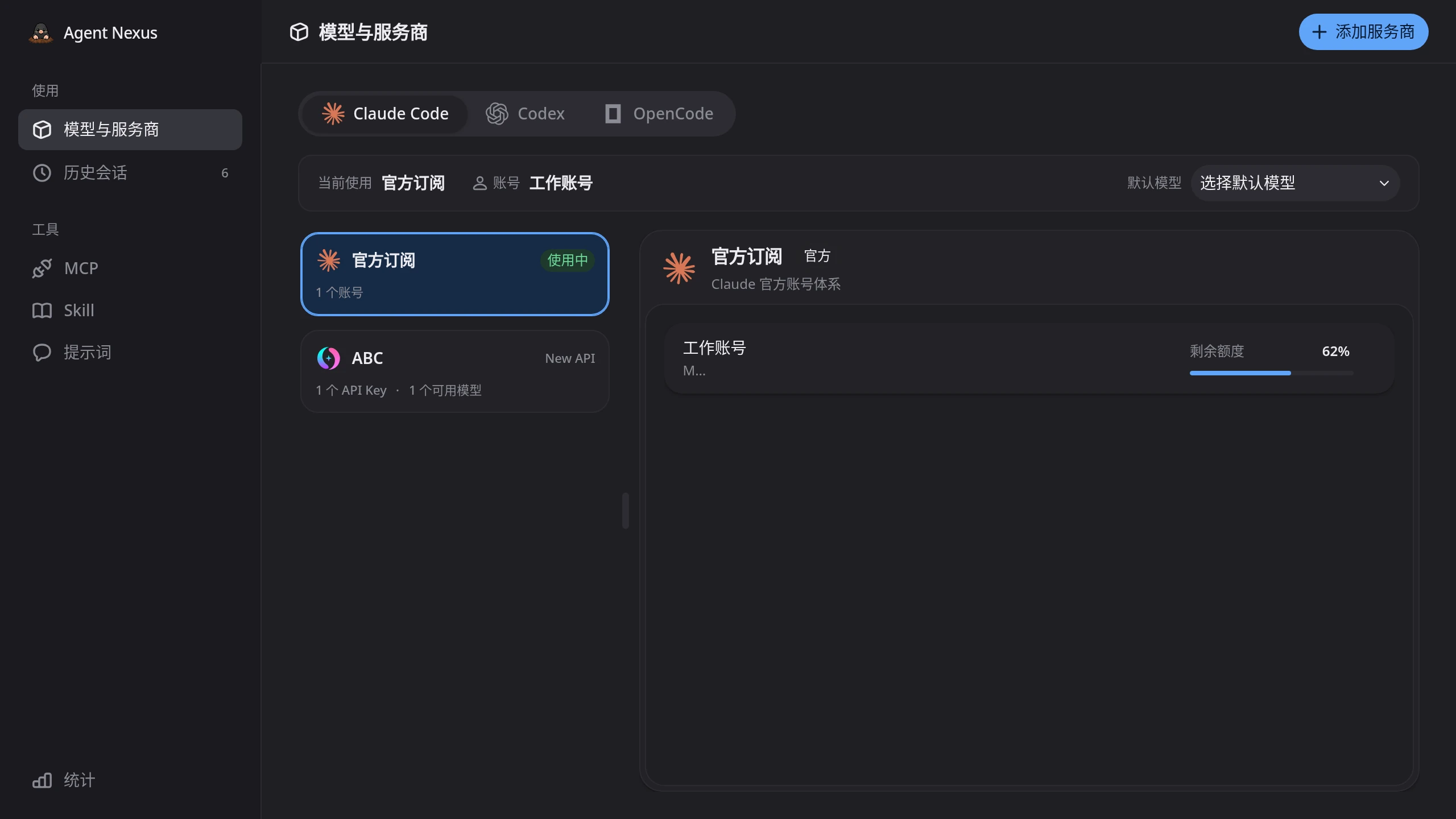Click the 添加服务商 button
This screenshot has height=819, width=1456.
click(x=1363, y=32)
